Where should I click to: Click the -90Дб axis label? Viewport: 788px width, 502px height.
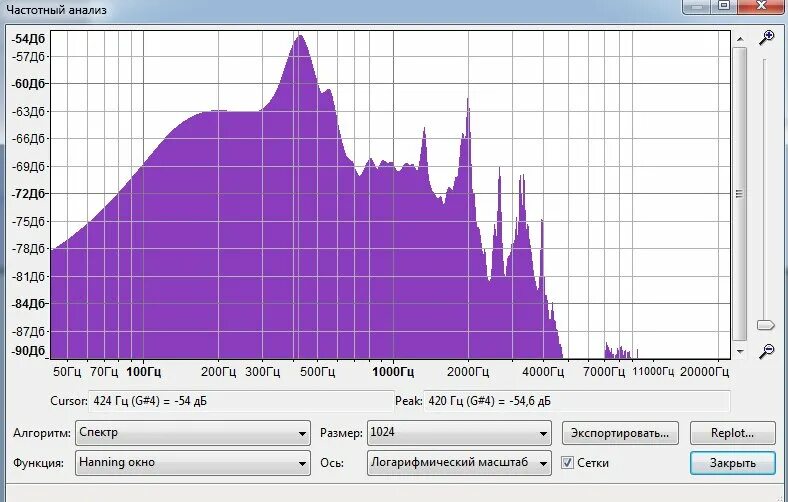click(x=28, y=351)
